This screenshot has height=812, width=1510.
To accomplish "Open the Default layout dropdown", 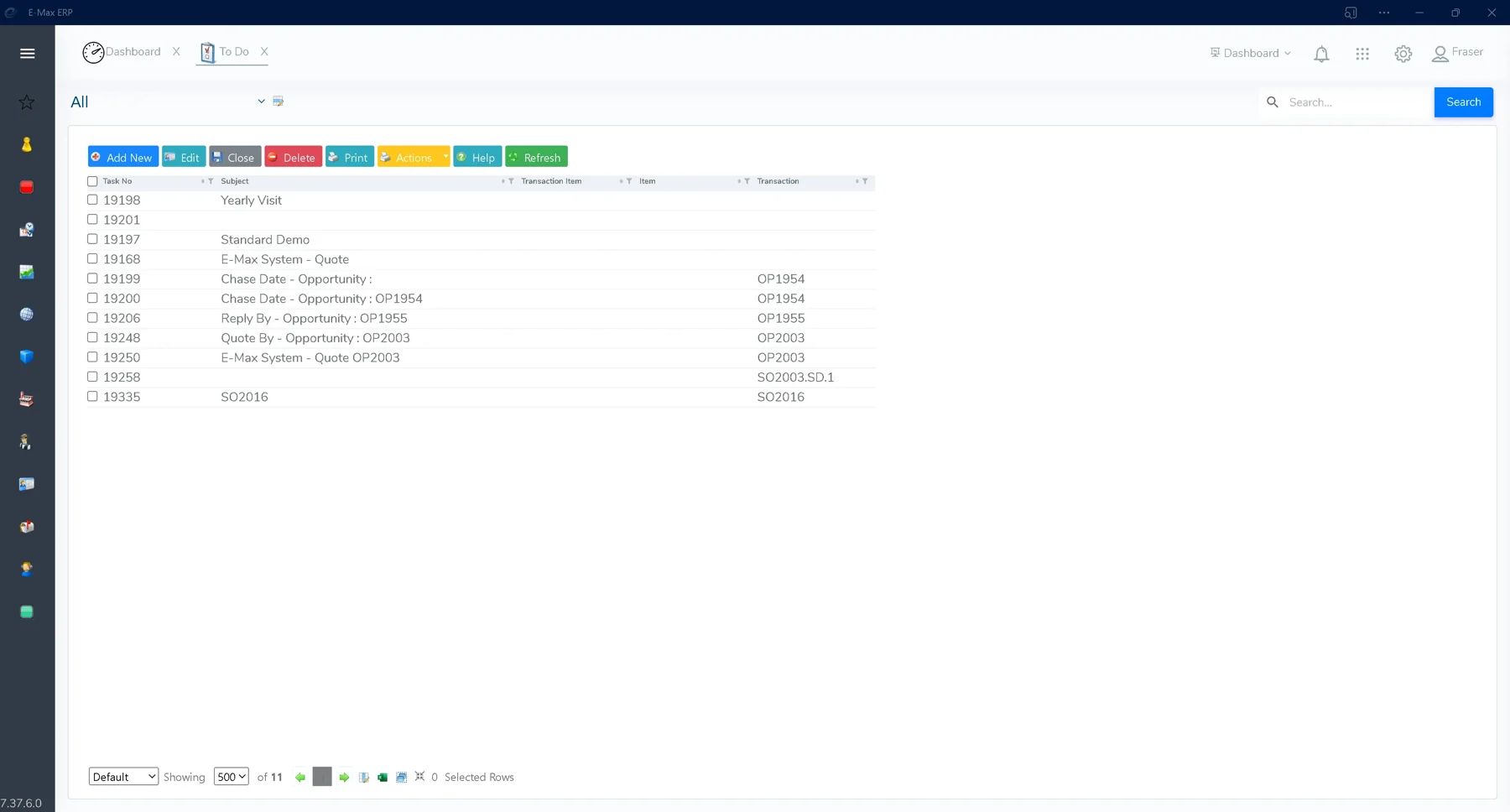I will [x=123, y=777].
